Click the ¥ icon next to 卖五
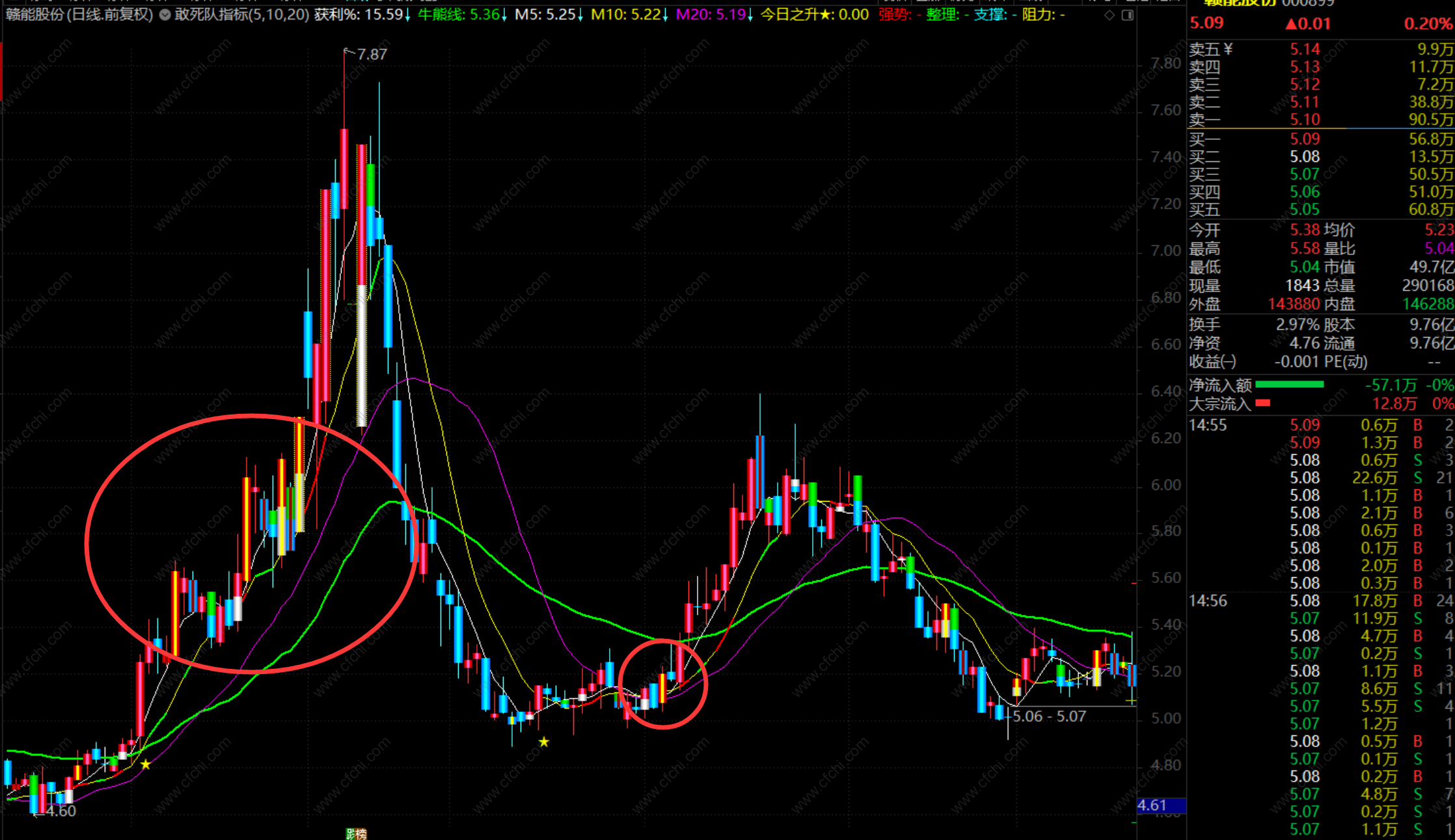The height and width of the screenshot is (840, 1455). (1228, 49)
